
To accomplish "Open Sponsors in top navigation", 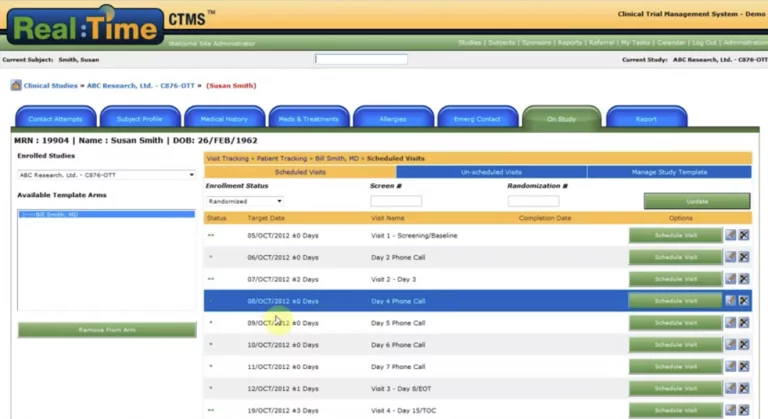I will [536, 43].
